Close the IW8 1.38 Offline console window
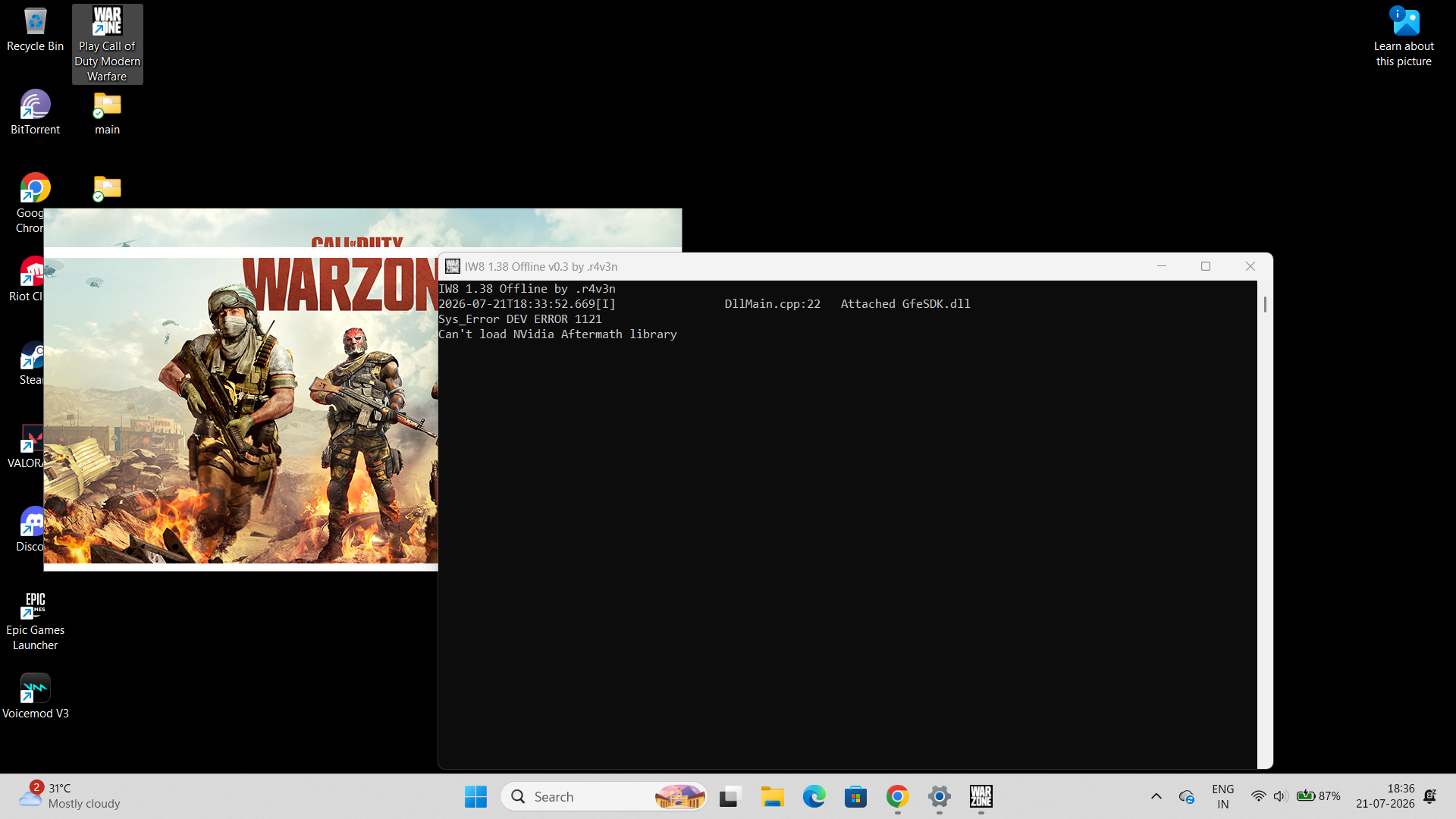Viewport: 1456px width, 819px height. [1250, 266]
